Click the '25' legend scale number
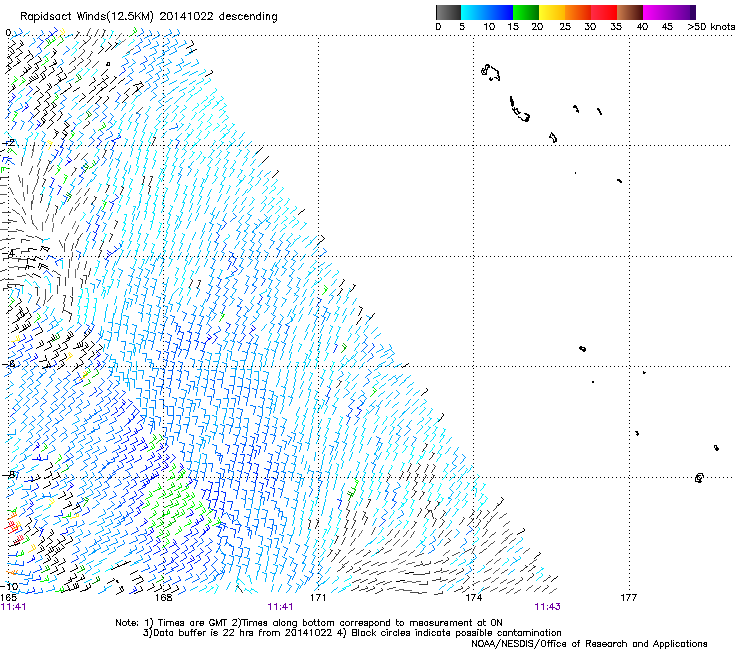Image resolution: width=740 pixels, height=650 pixels. click(x=565, y=26)
